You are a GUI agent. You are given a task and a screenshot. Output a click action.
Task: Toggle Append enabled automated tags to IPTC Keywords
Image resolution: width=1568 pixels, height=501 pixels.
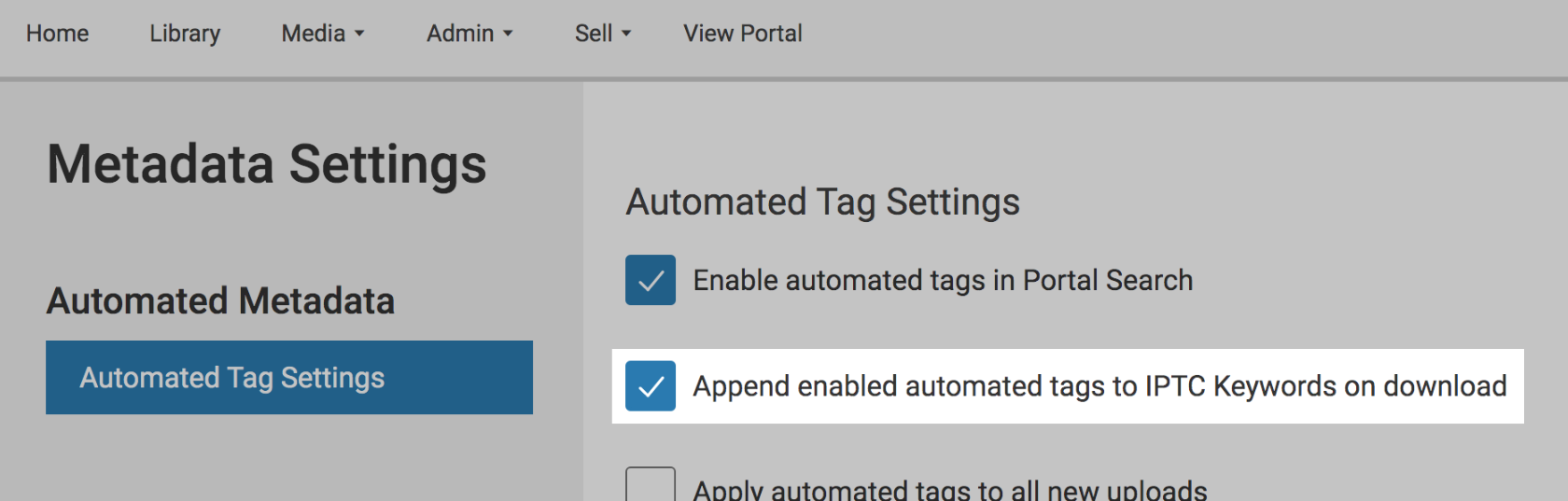coord(651,386)
